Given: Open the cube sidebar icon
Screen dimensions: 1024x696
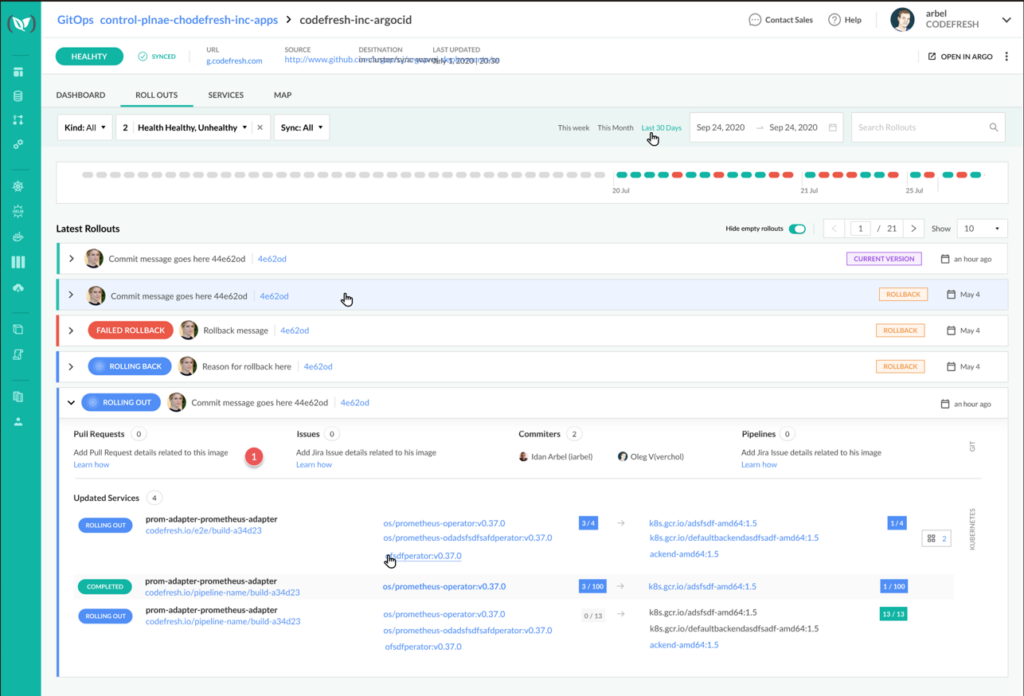Looking at the screenshot, I should click(x=18, y=330).
